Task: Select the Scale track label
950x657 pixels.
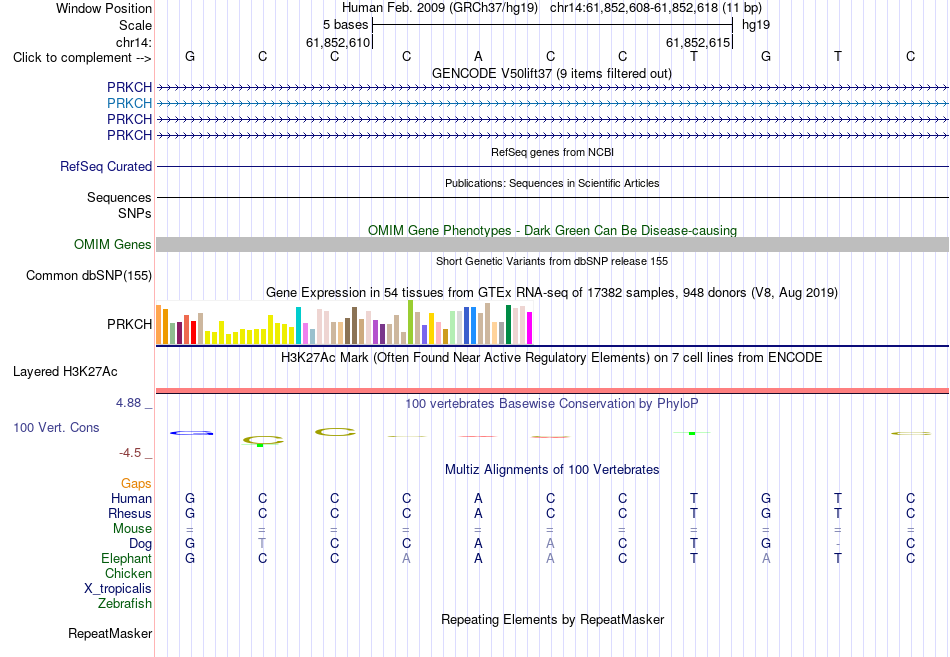Action: coord(135,25)
